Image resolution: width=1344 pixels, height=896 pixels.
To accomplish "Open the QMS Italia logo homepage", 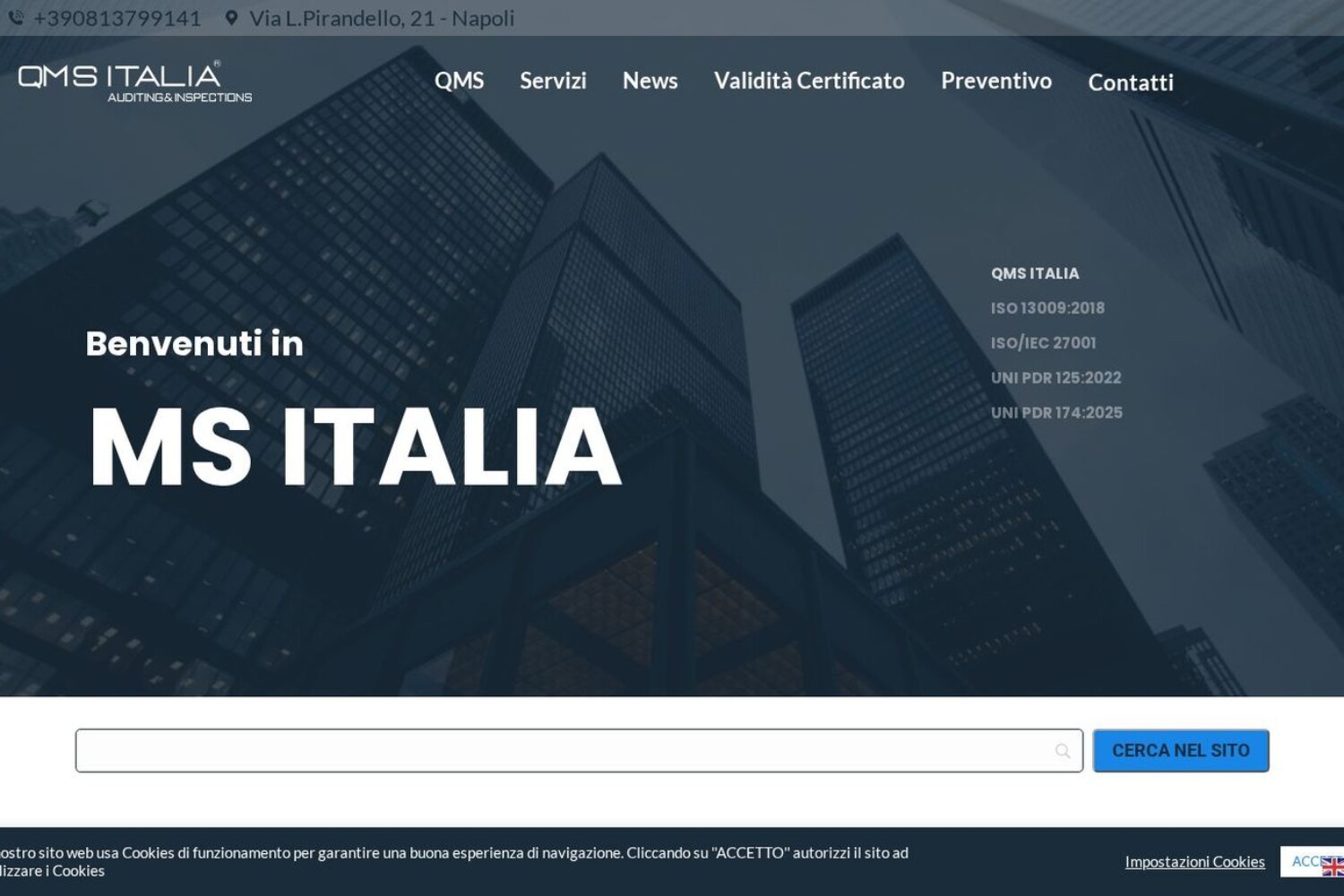I will coord(134,82).
